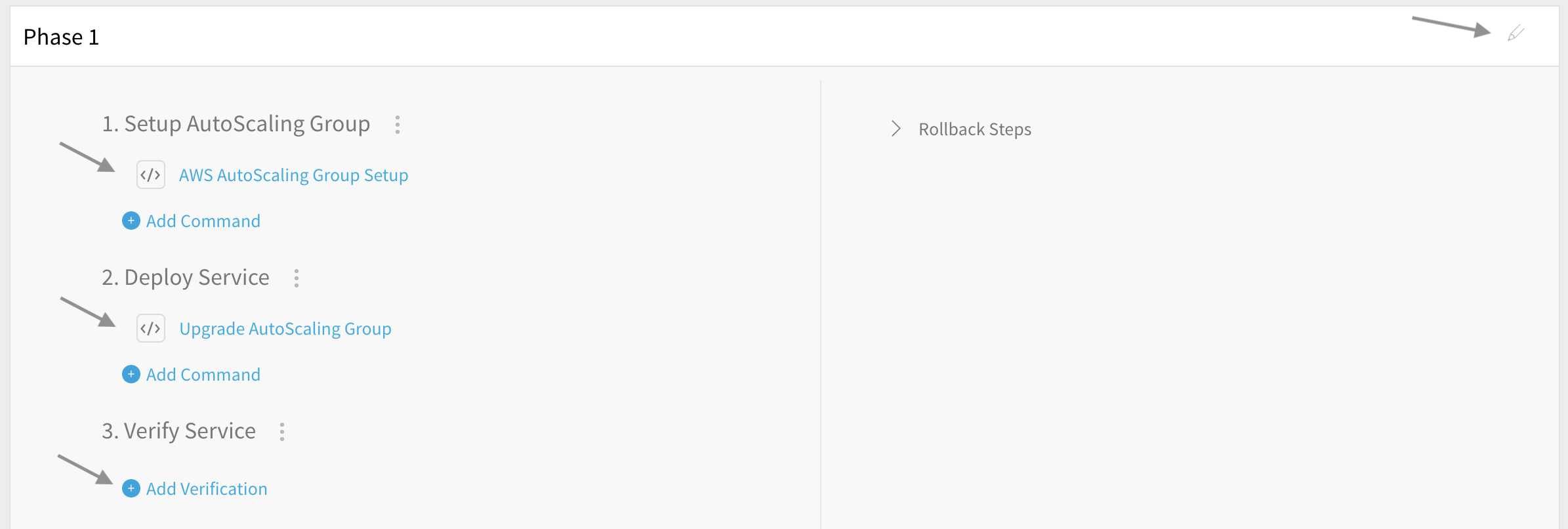This screenshot has width=1568, height=529.
Task: Select the Rollback Steps label
Action: coord(975,129)
